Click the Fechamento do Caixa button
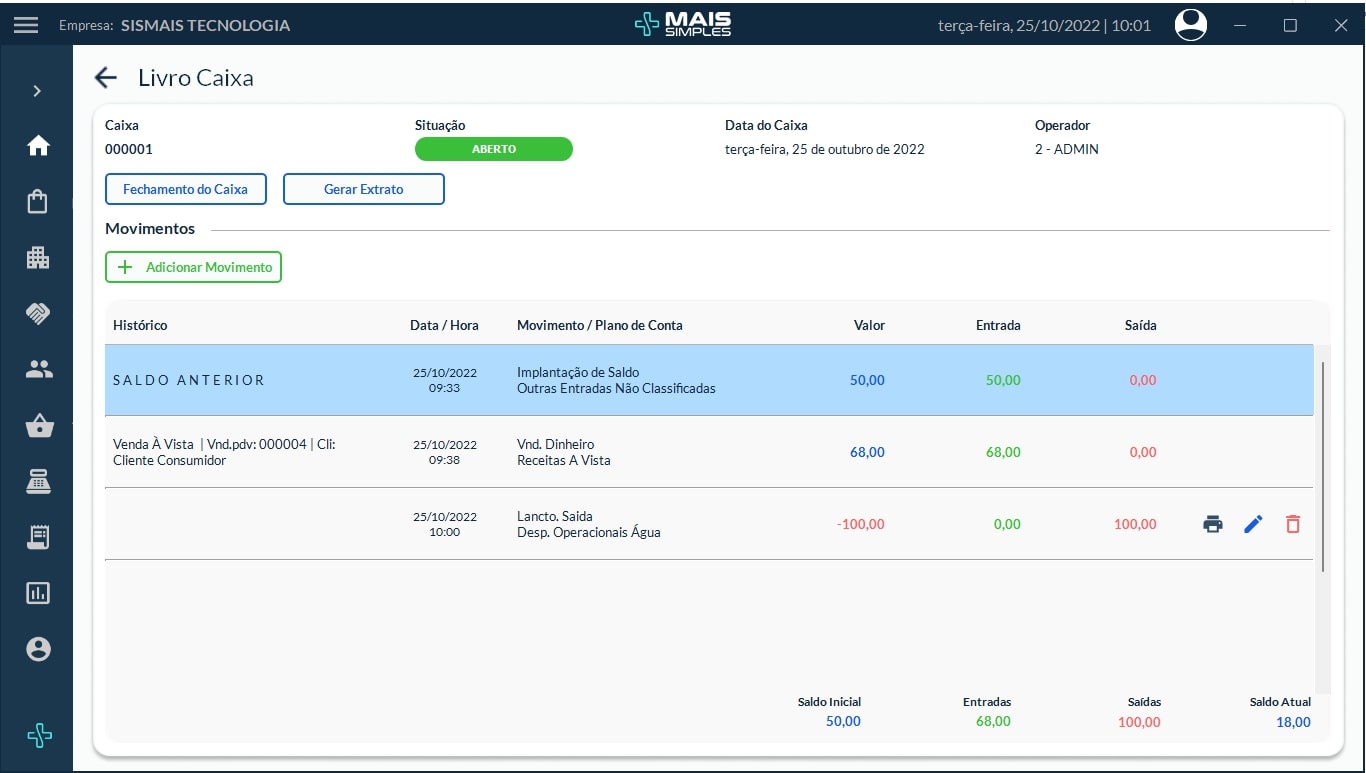Image resolution: width=1366 pixels, height=773 pixels. pyautogui.click(x=185, y=189)
